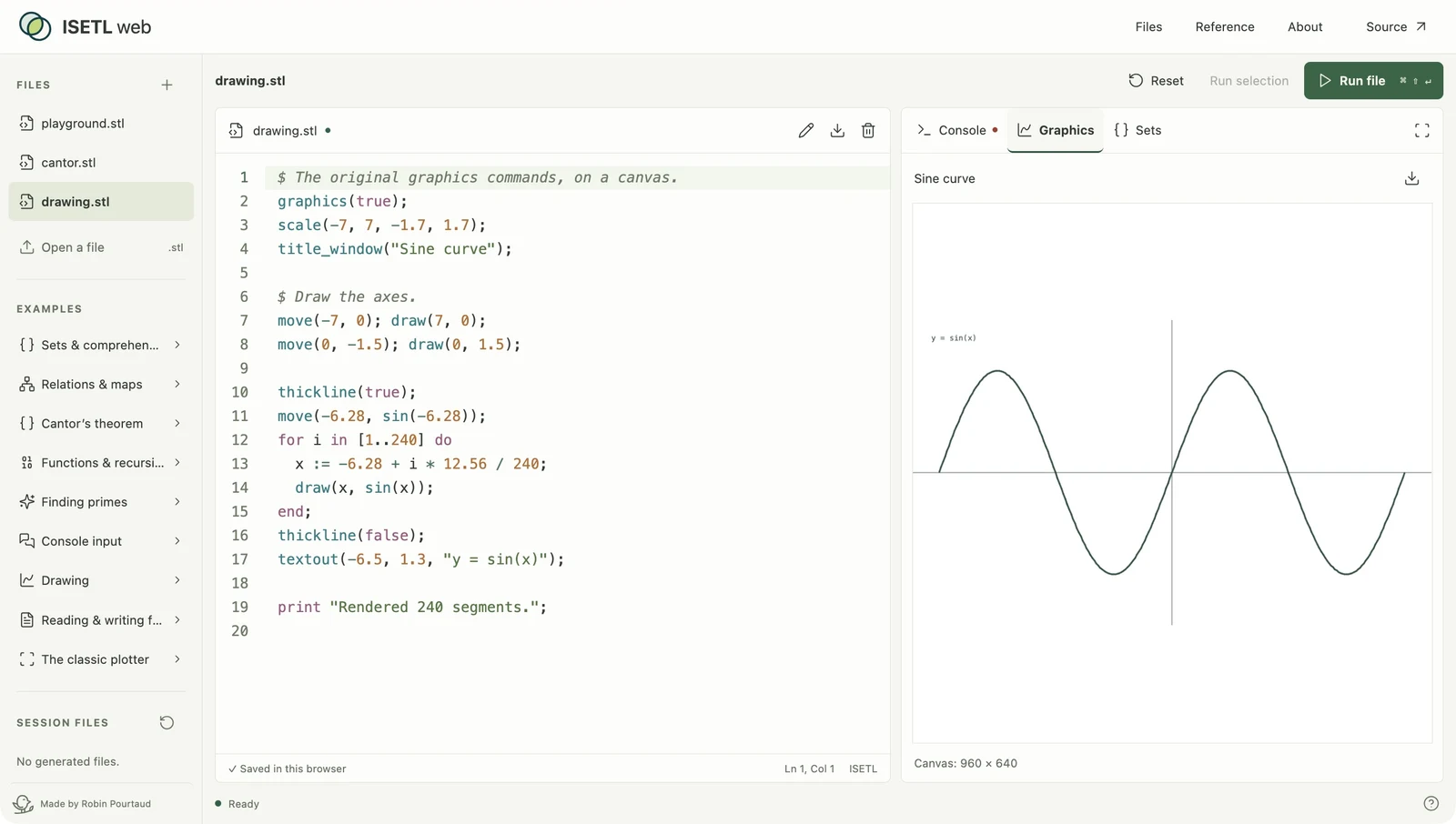Expand the Cantor's theorem example
1456x824 pixels.
101,423
